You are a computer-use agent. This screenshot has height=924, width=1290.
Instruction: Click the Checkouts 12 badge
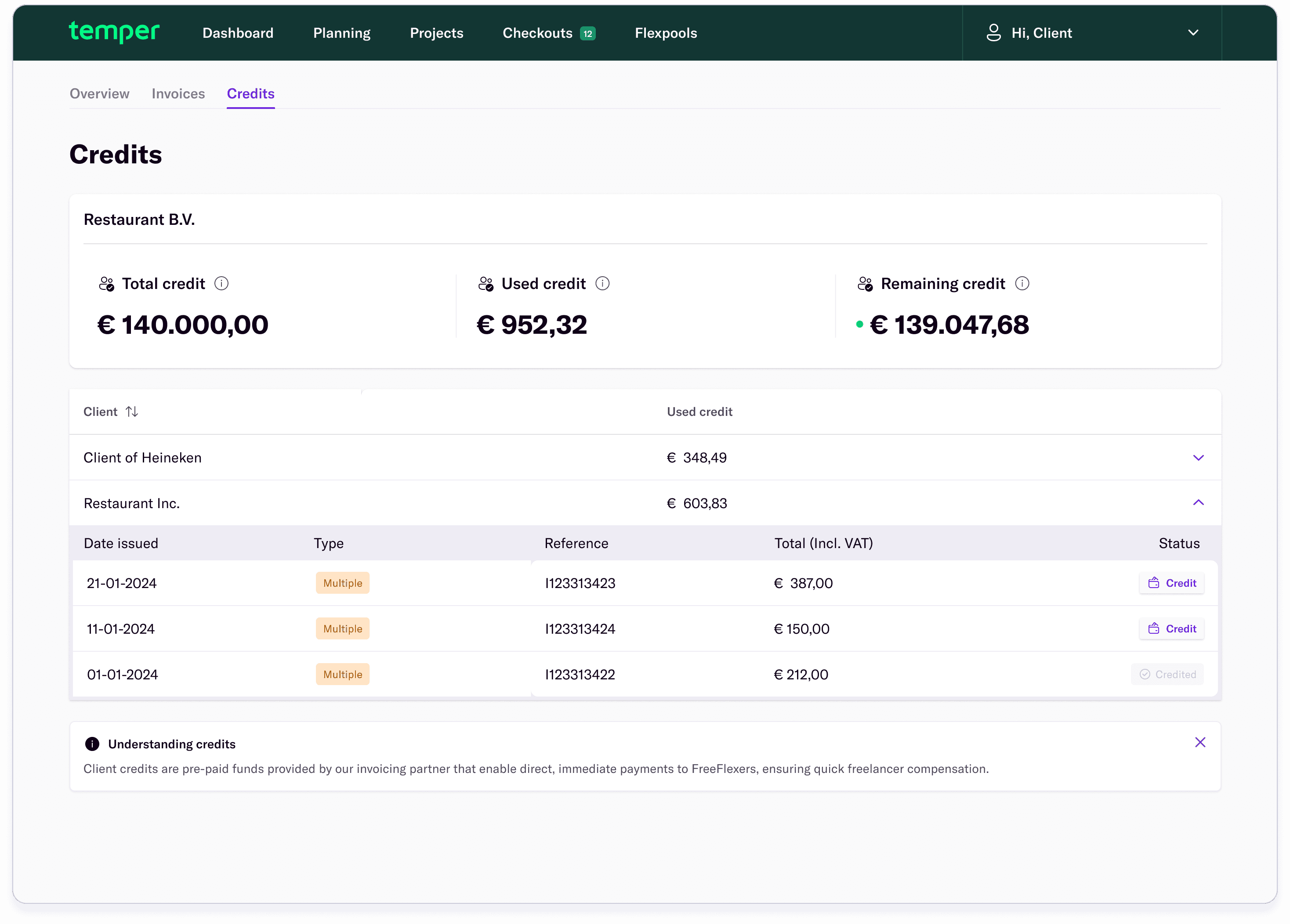pos(587,33)
